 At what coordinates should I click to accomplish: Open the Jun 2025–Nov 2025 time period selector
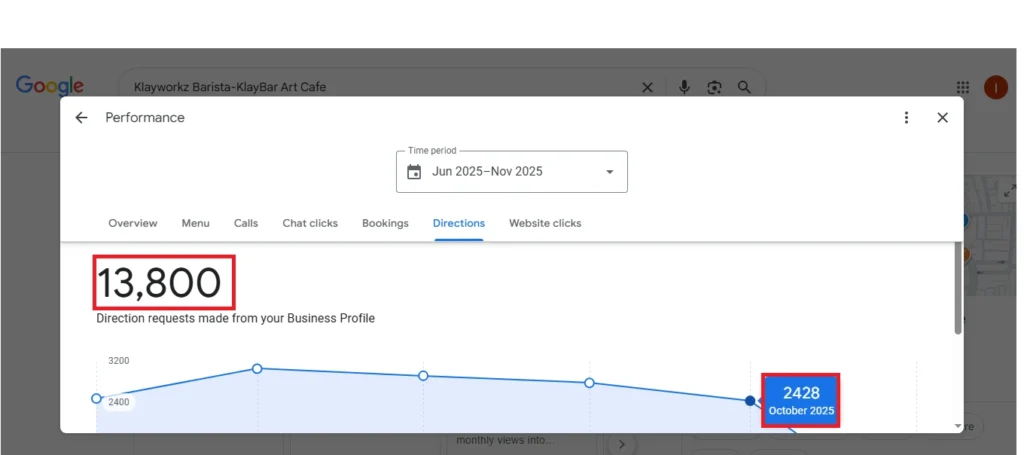tap(512, 172)
